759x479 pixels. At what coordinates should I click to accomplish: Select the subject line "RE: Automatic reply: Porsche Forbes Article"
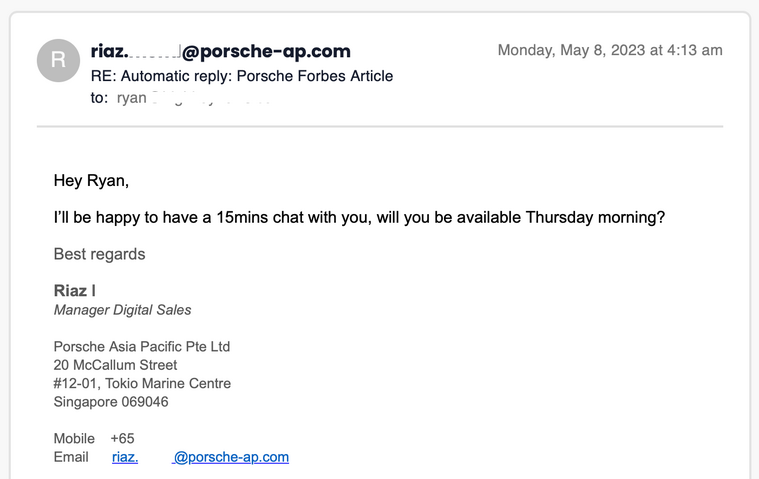tap(241, 76)
